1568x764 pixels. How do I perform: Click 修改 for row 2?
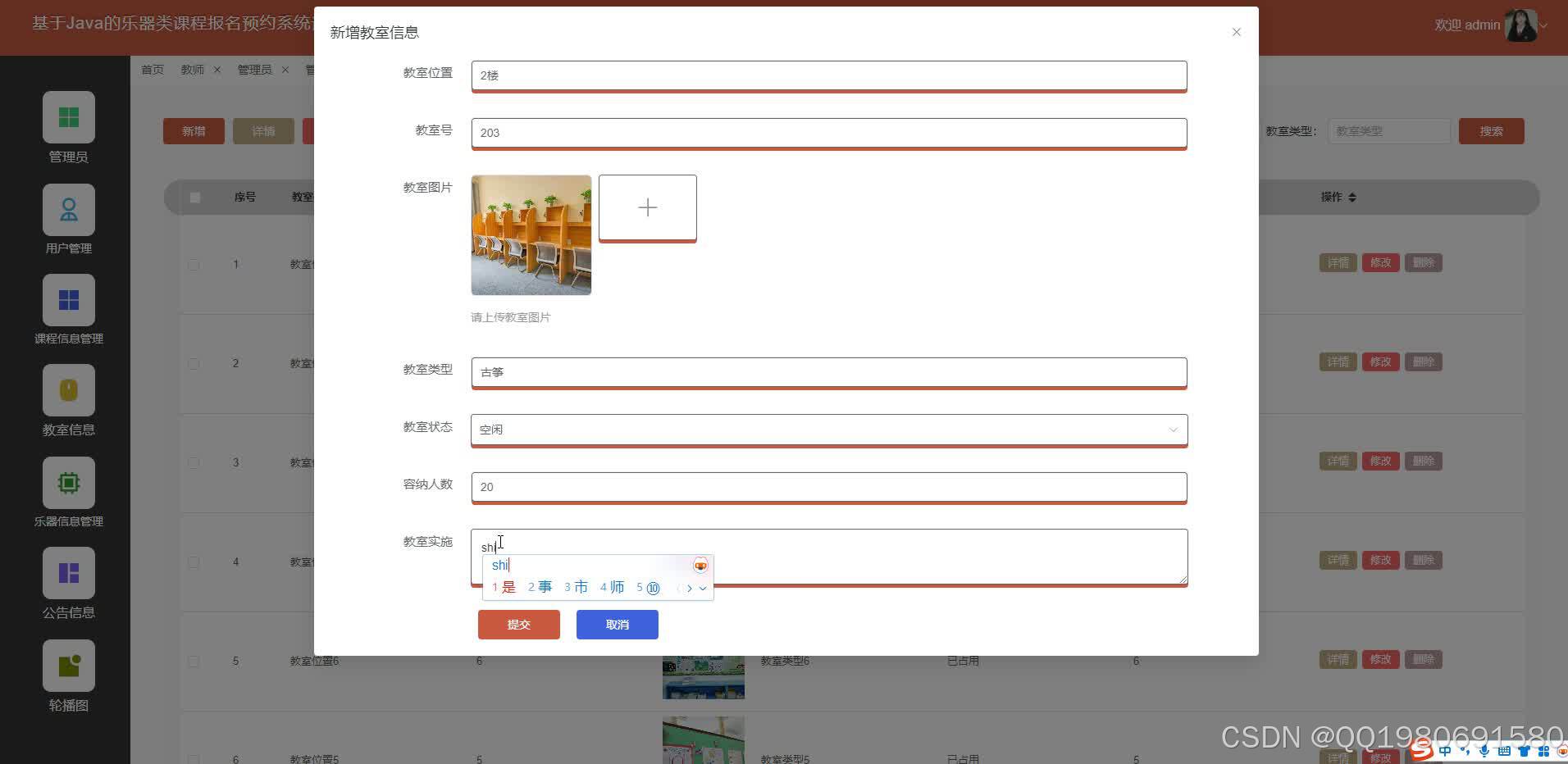(x=1380, y=362)
